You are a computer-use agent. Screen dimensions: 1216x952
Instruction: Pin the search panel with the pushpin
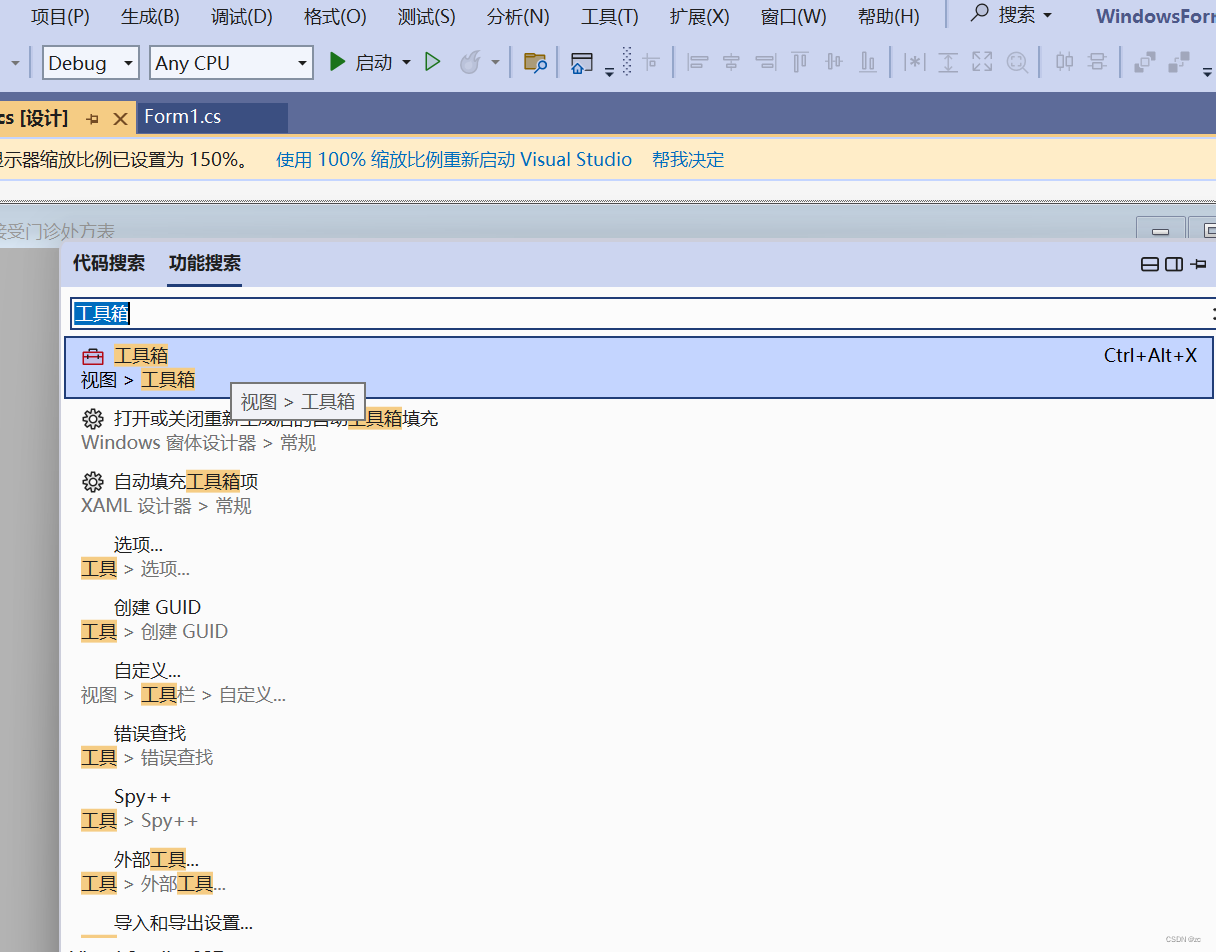[x=1197, y=264]
